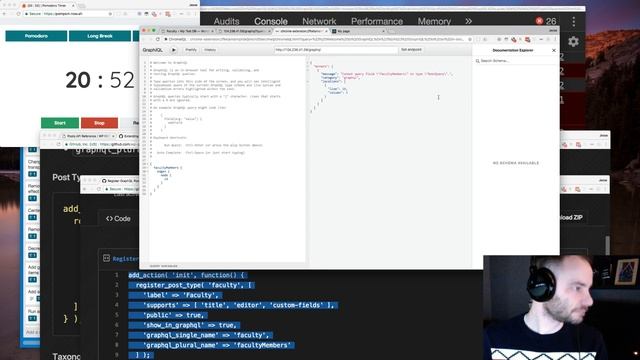Close the Documentation Explorer panel
The height and width of the screenshot is (360, 640).
554,50
